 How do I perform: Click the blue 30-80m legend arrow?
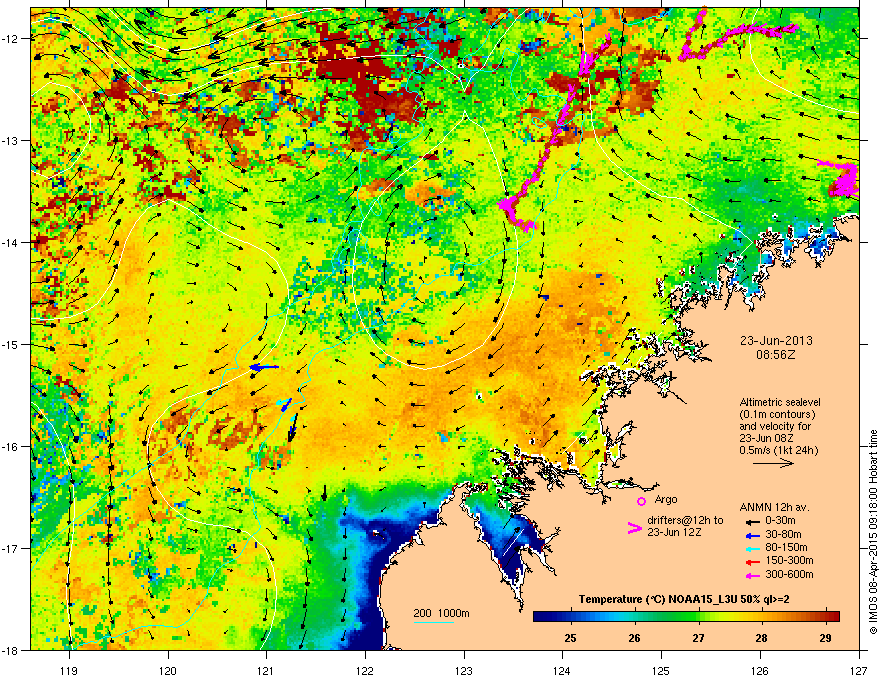pyautogui.click(x=753, y=536)
